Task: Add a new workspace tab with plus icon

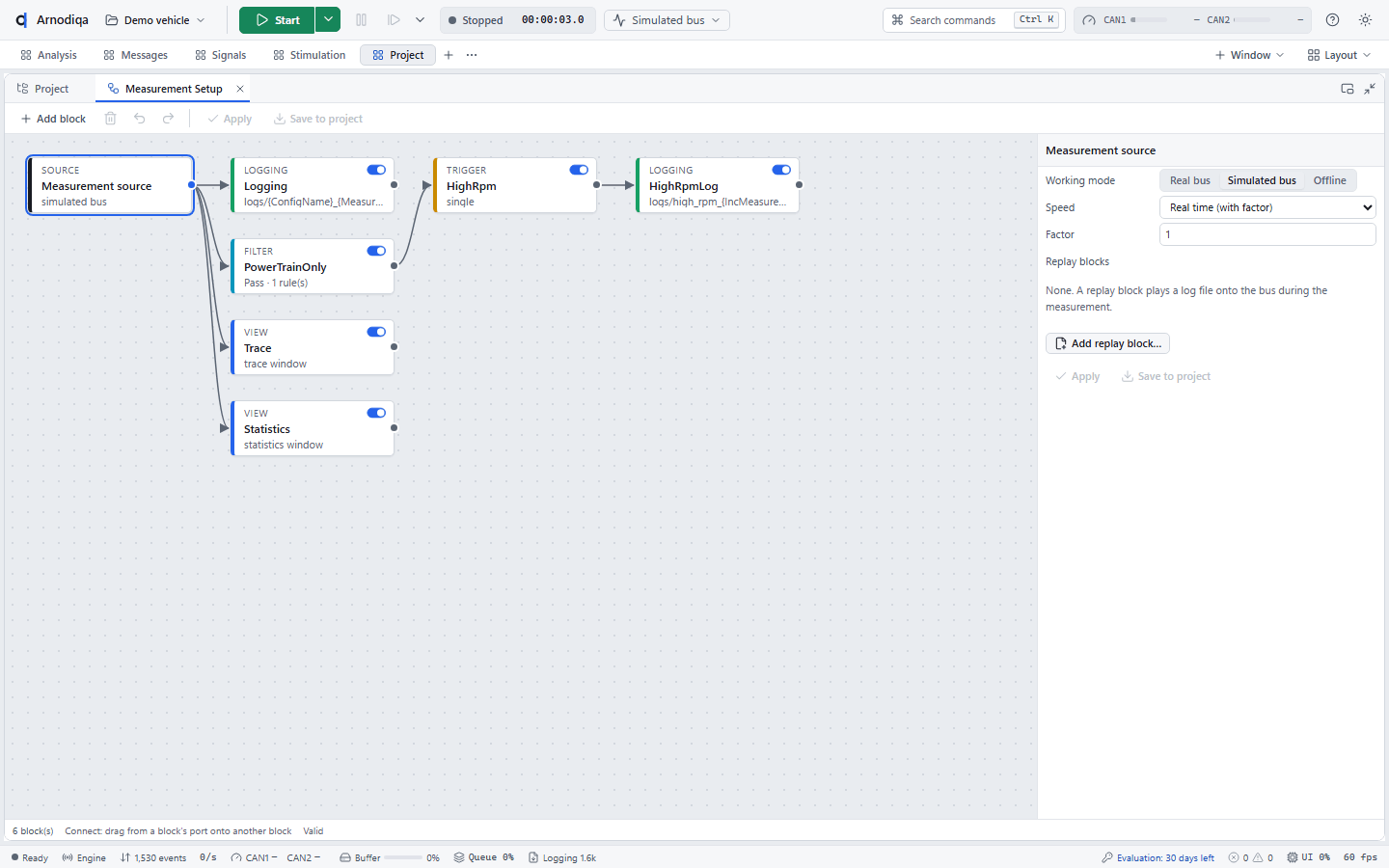Action: [x=449, y=55]
